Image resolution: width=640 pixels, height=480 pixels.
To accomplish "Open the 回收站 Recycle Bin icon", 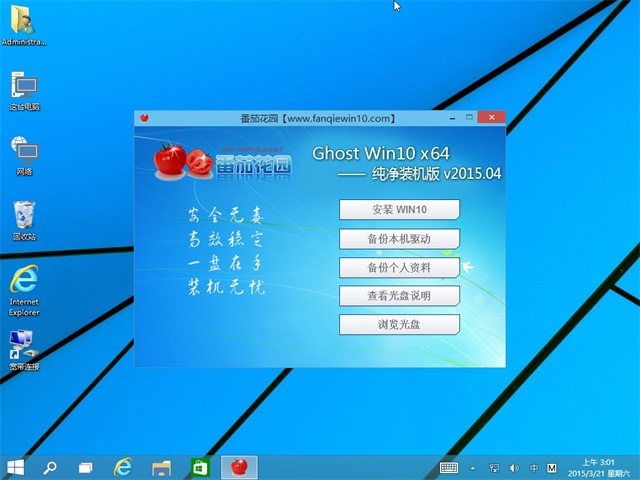I will [x=24, y=220].
